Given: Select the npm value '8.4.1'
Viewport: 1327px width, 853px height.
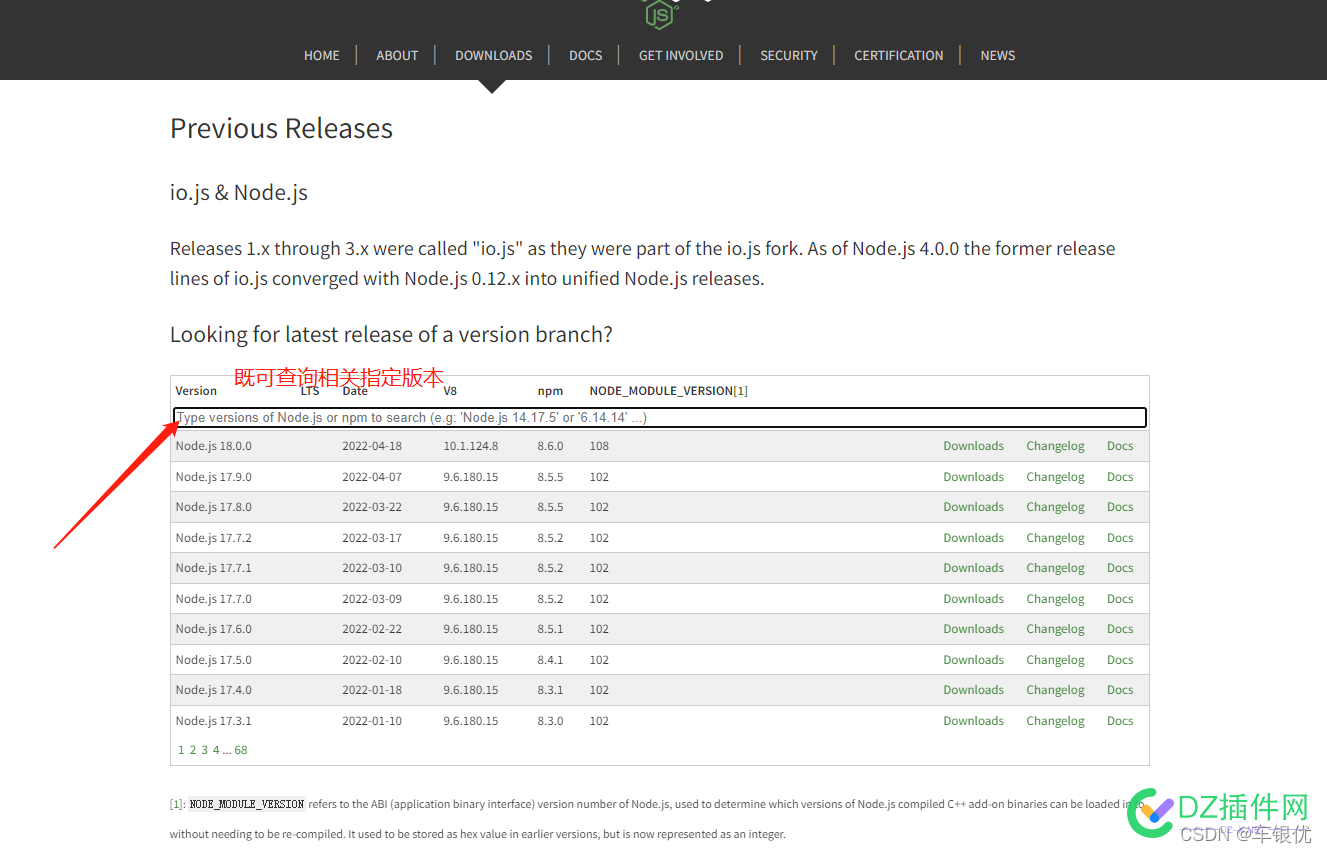Looking at the screenshot, I should click(x=550, y=660).
